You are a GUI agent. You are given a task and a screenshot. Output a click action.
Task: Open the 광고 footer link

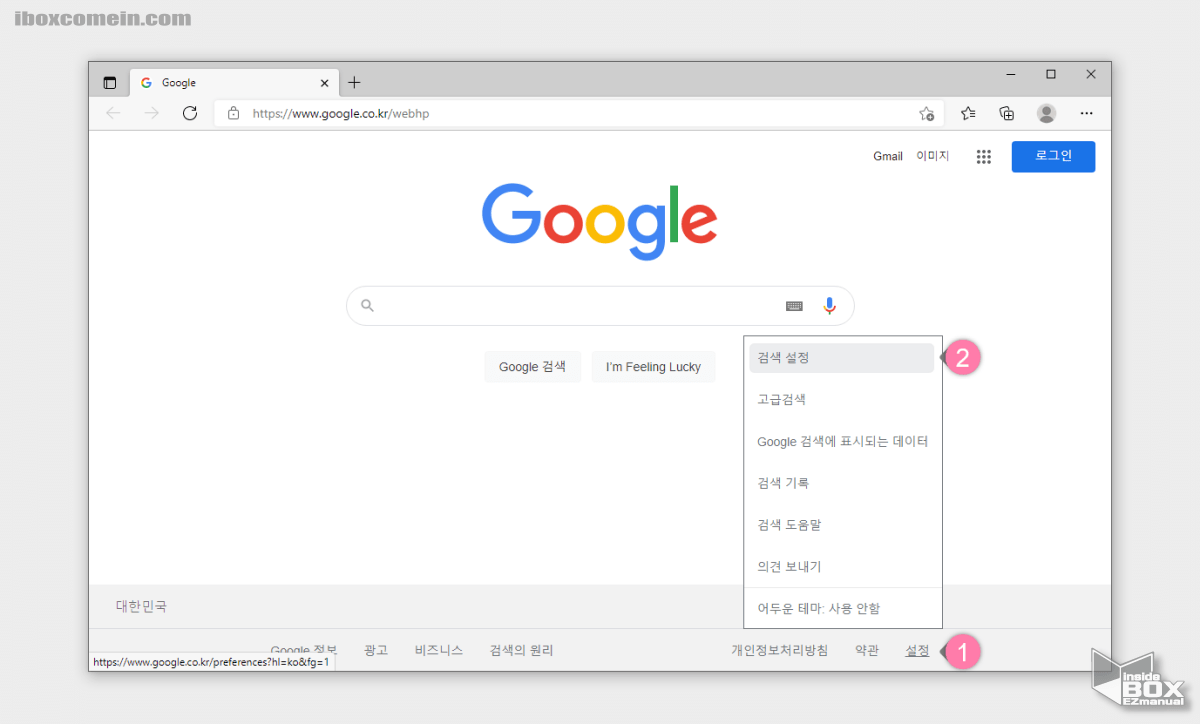pyautogui.click(x=376, y=651)
